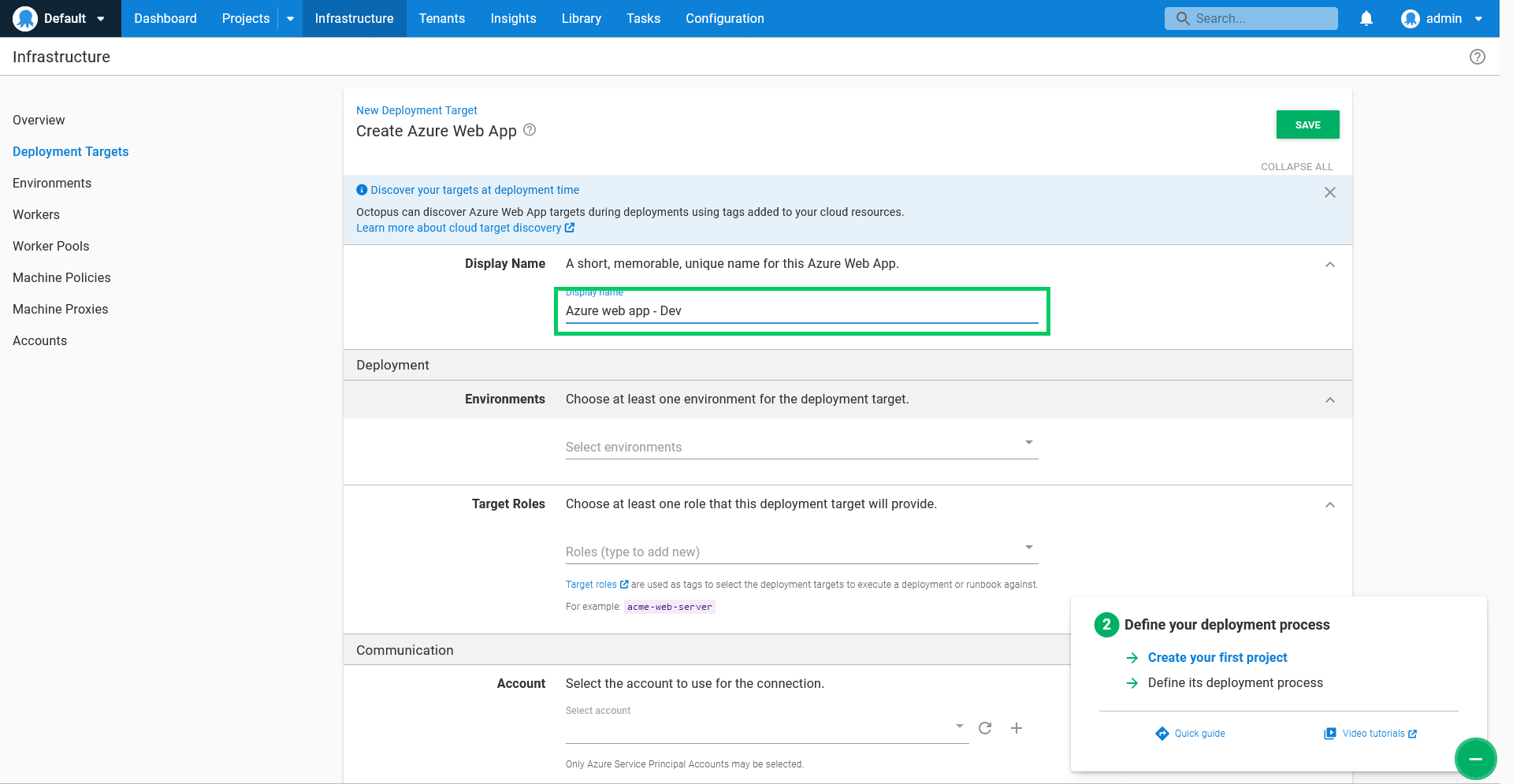Viewport: 1513px width, 784px height.
Task: Click help icon next to Create Azure Web App
Action: click(530, 130)
